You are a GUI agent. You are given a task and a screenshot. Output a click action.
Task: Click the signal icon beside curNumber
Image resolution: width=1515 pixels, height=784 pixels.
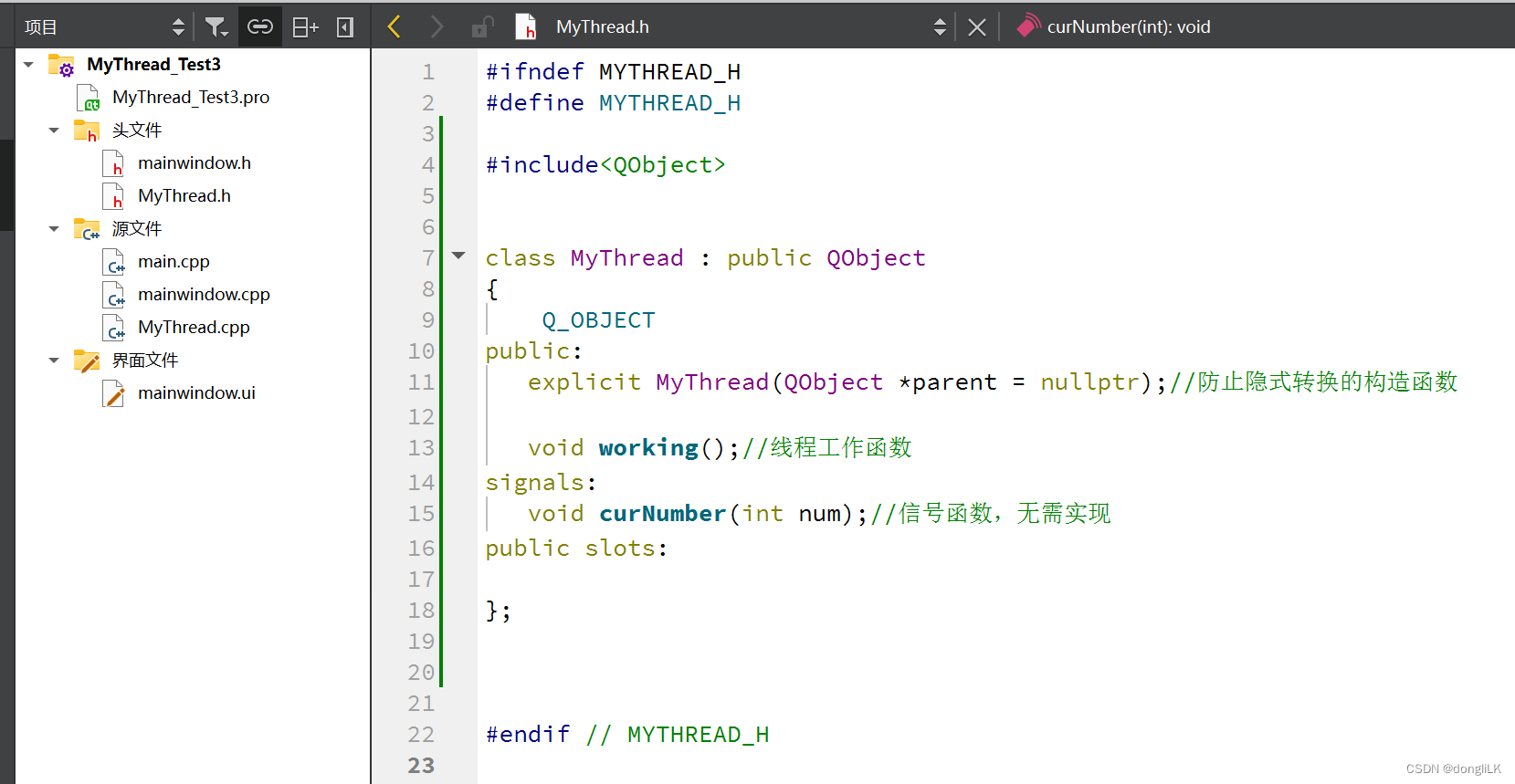click(x=1028, y=26)
